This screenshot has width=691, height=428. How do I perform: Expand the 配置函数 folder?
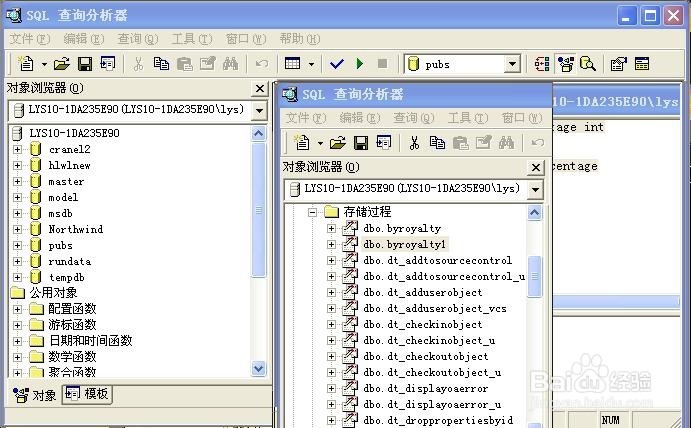click(17, 309)
